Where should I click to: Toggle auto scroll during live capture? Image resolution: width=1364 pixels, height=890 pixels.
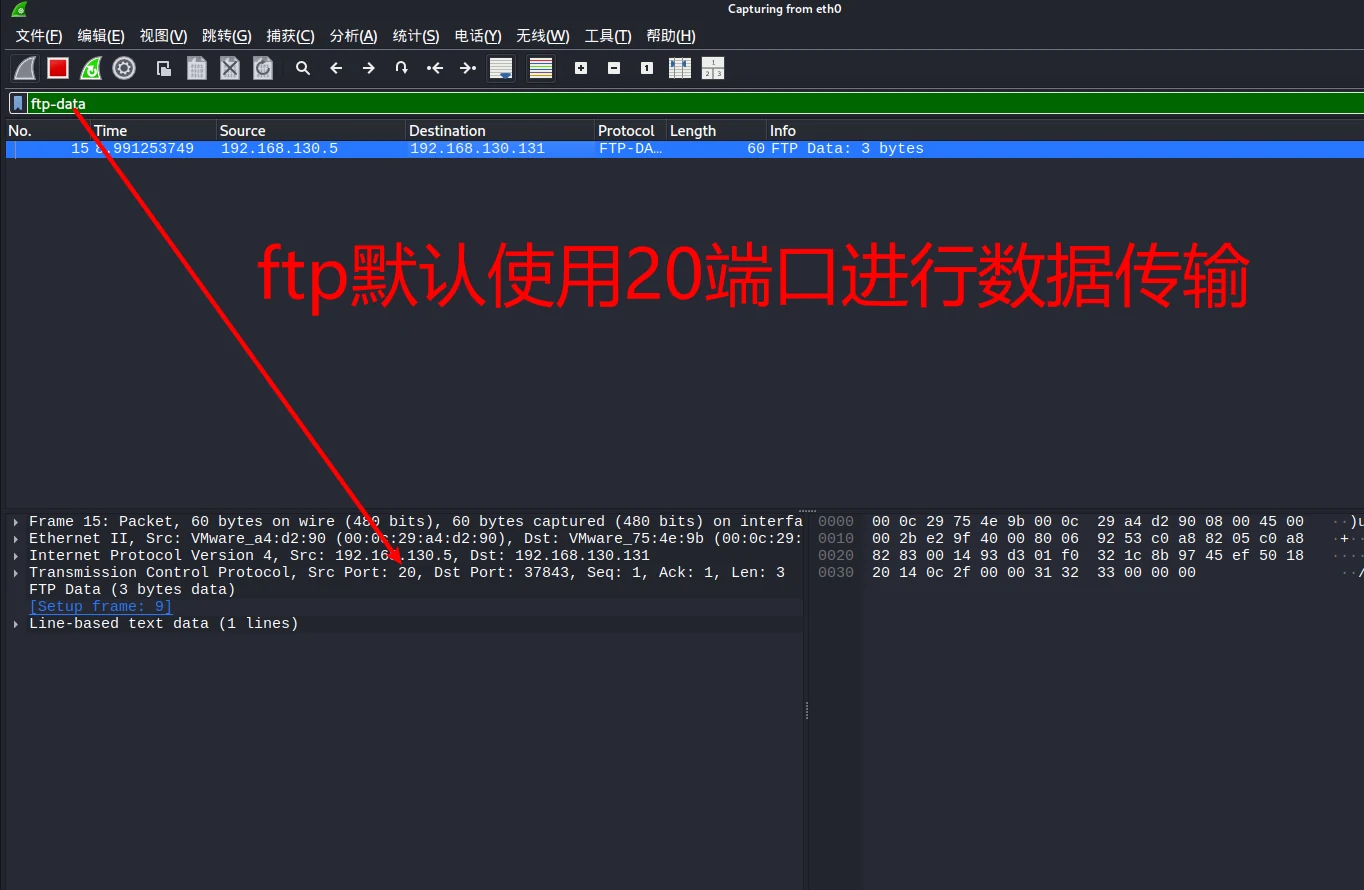pos(501,68)
